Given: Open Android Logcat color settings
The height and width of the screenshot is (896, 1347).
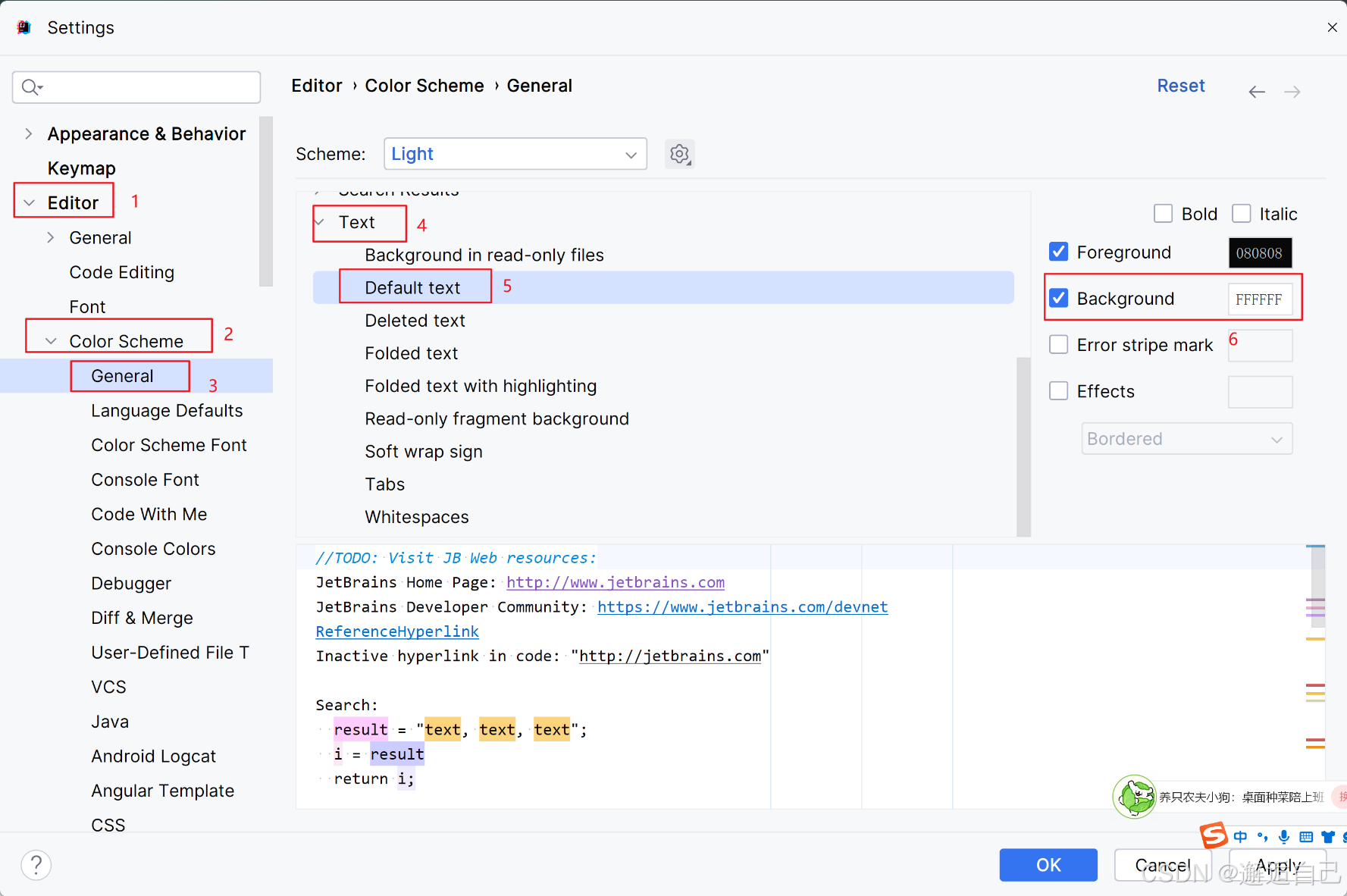Looking at the screenshot, I should click(153, 757).
